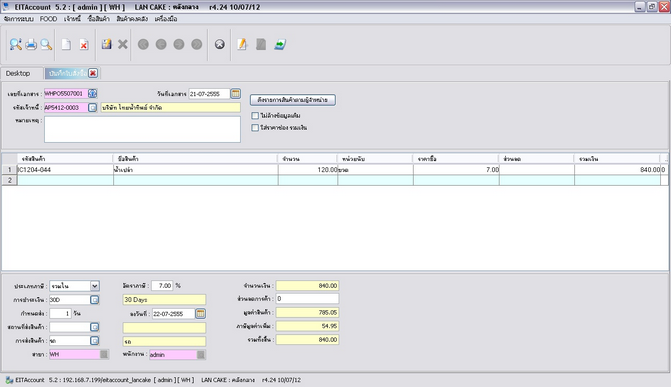Click gray lookup icon beside branch WH

click(x=104, y=354)
